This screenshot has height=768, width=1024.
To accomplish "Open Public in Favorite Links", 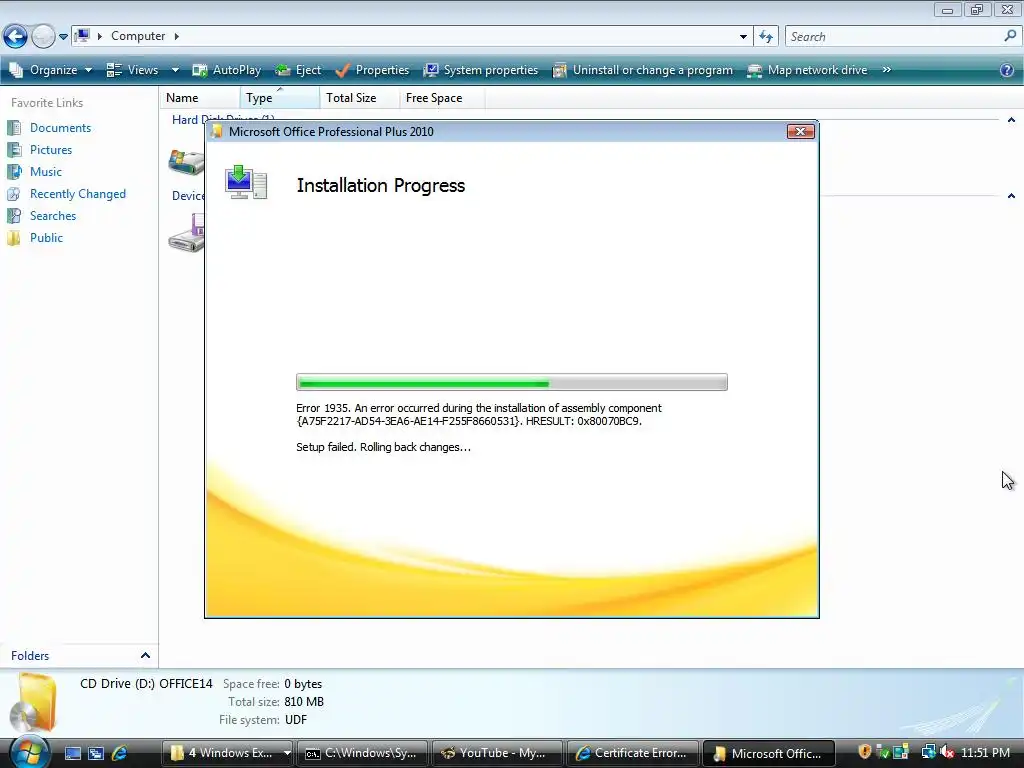I will pos(46,238).
